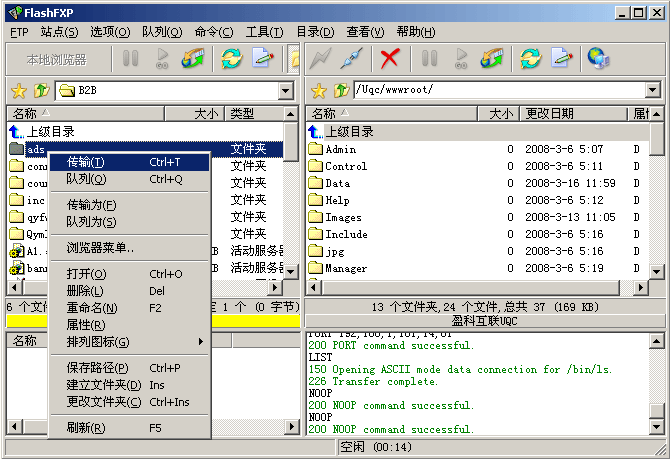Click remote pane refresh icon
Screen dimensions: 670x459
coord(529,59)
